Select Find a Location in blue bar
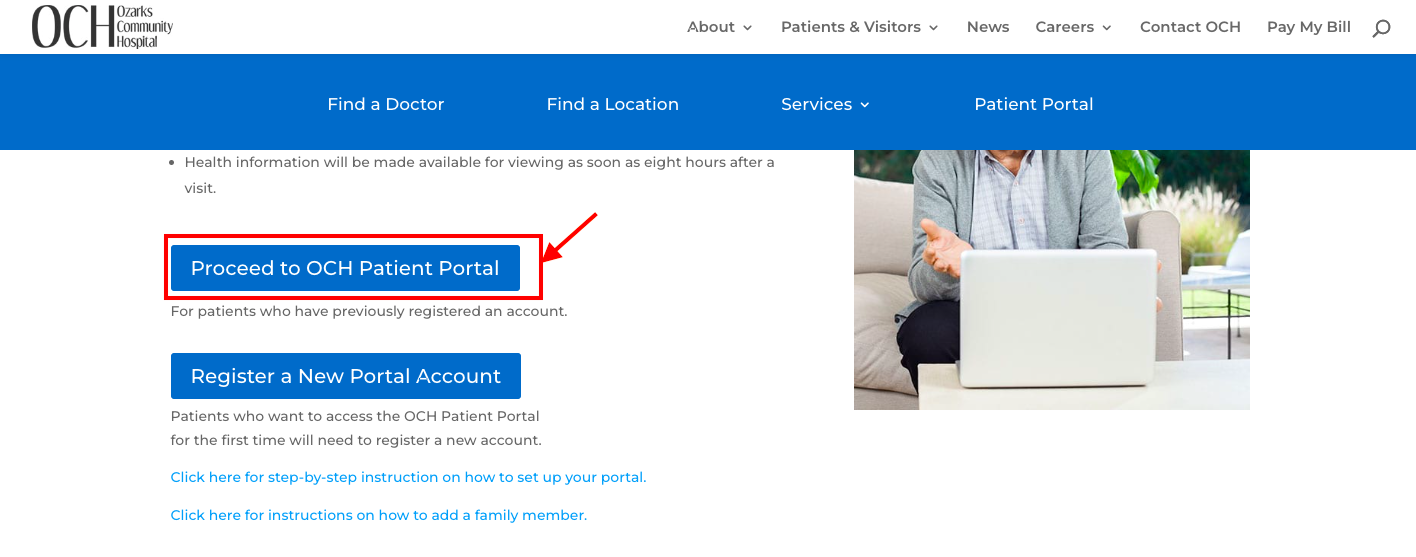The width and height of the screenshot is (1416, 557). (613, 104)
